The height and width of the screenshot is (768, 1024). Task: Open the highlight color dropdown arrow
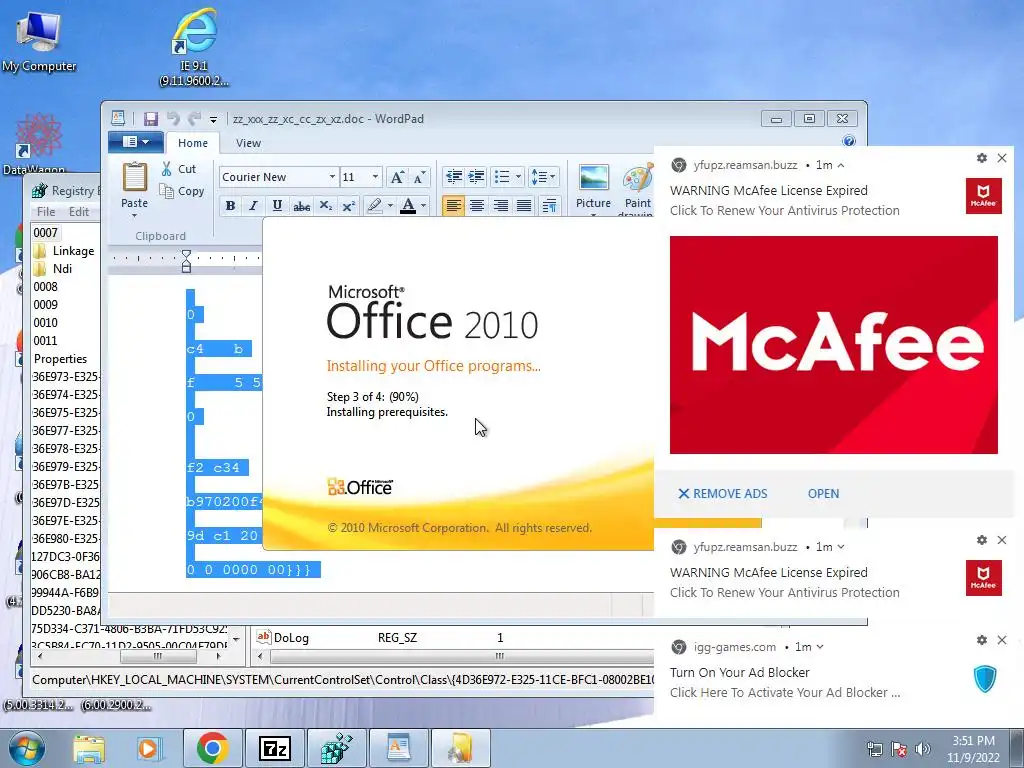(x=390, y=206)
